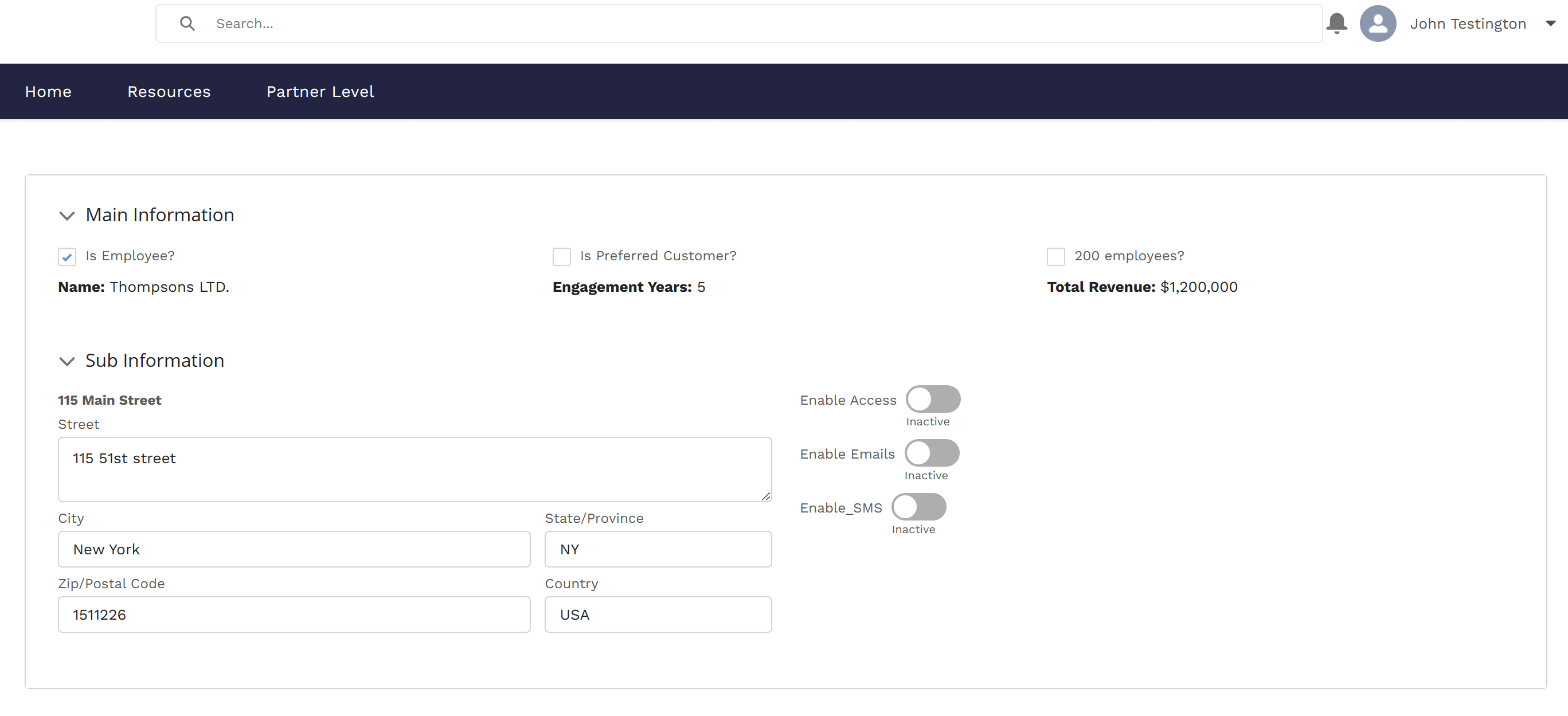Uncheck the Is Employee? checkbox

[x=67, y=256]
